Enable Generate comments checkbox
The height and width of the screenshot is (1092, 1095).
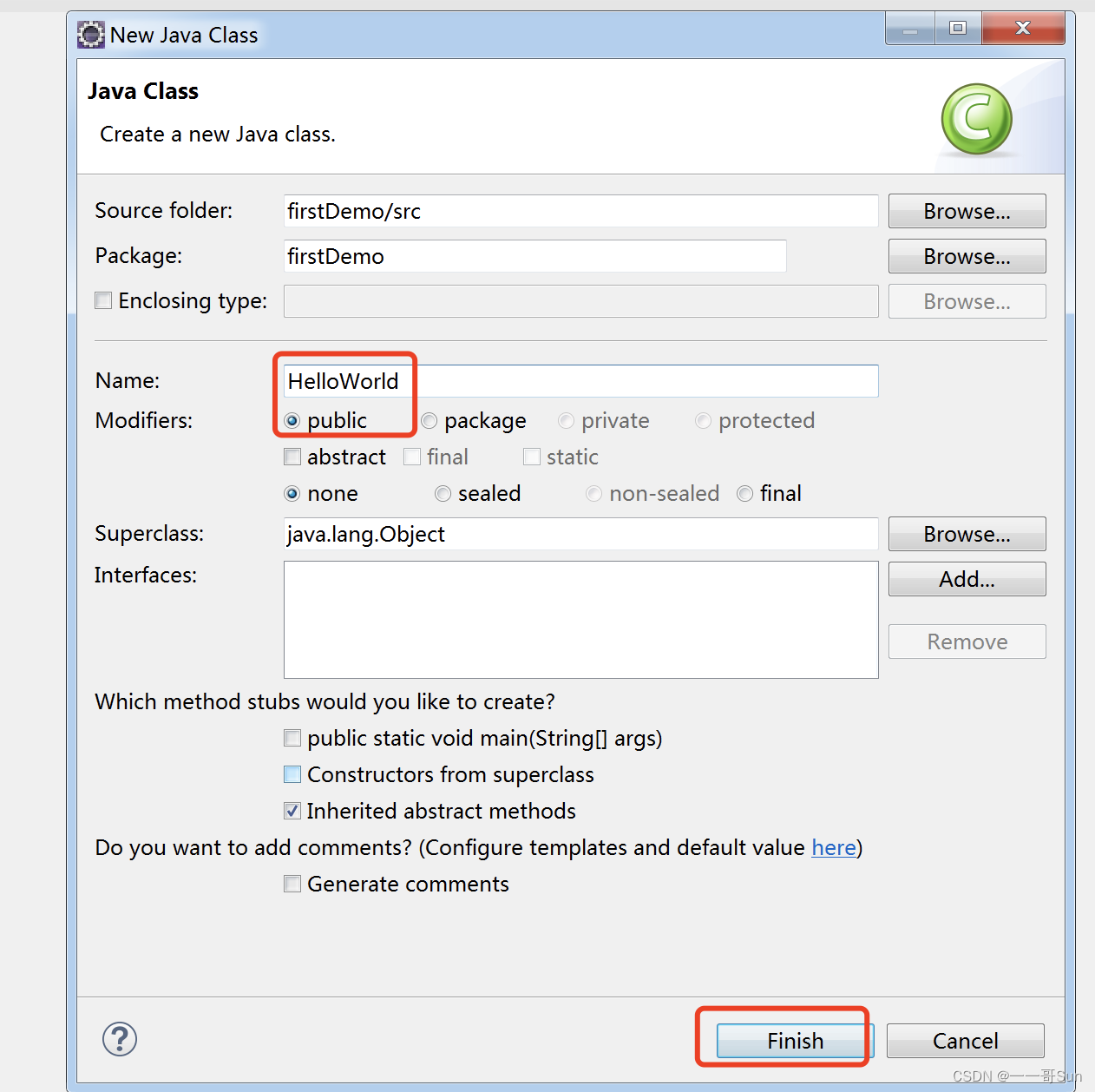tap(292, 884)
